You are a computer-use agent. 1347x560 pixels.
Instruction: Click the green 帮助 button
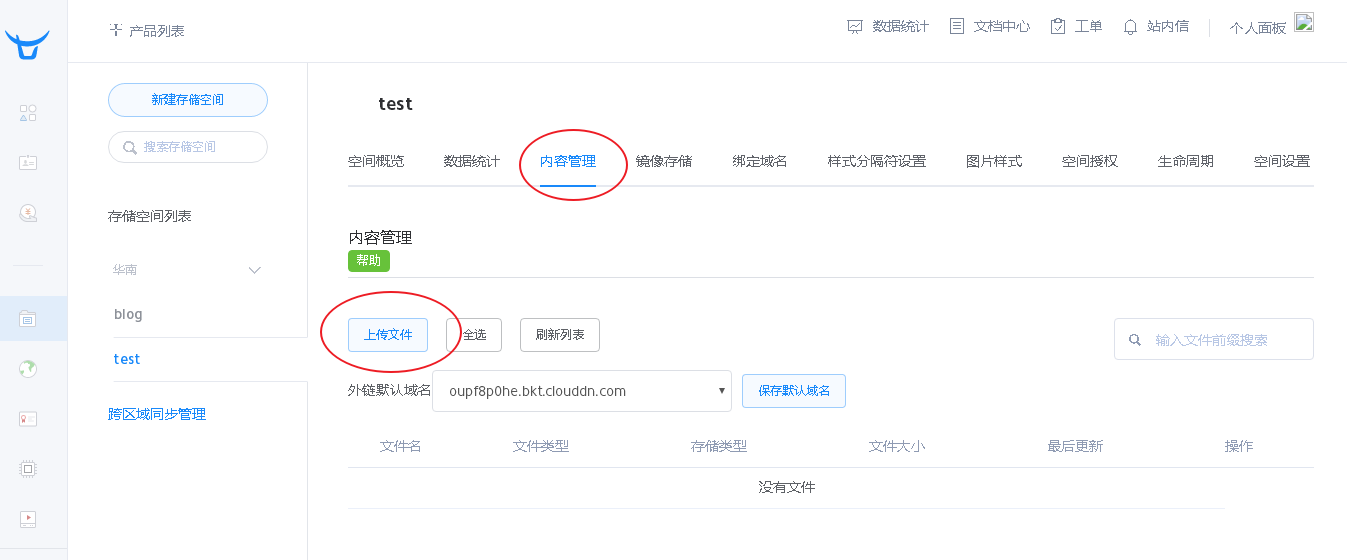(x=369, y=261)
